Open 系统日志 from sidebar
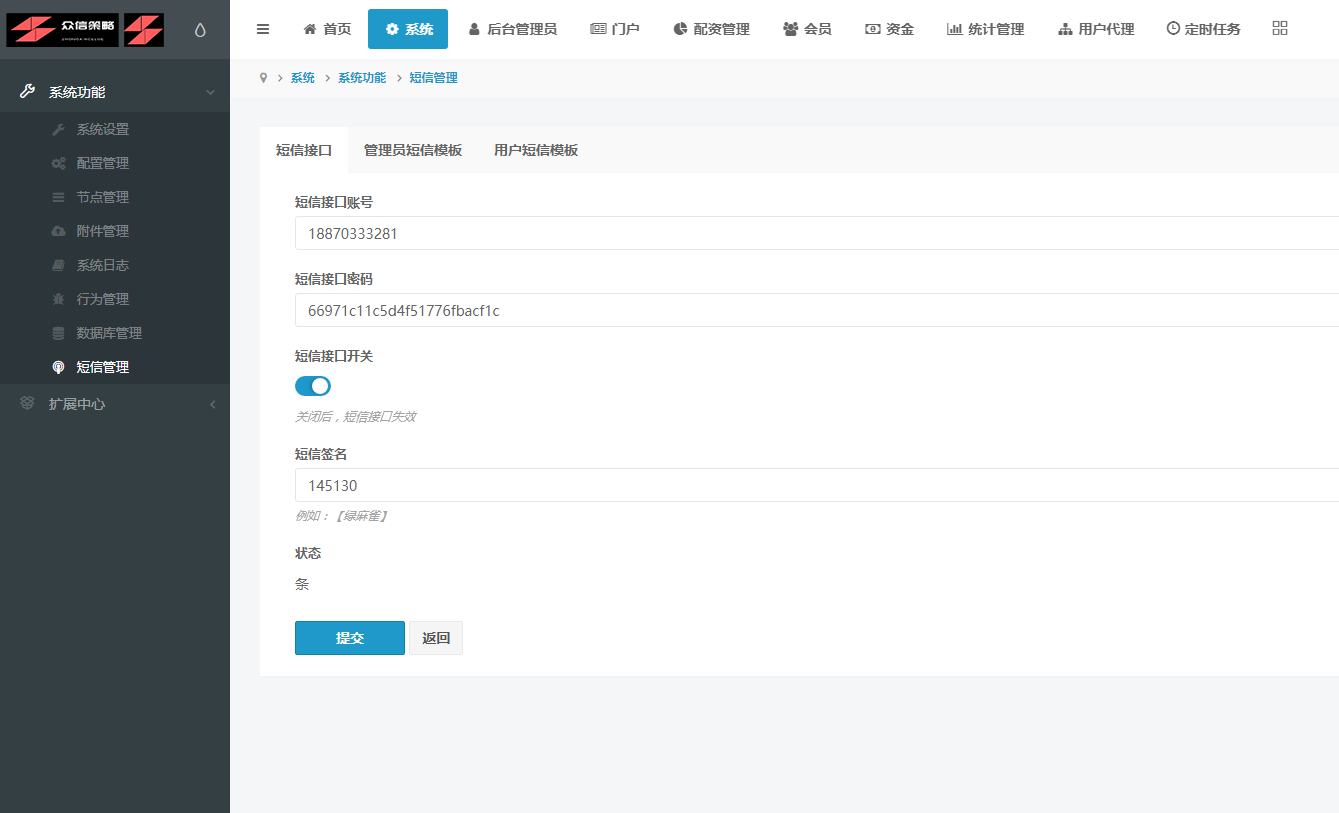Viewport: 1339px width, 813px height. pyautogui.click(x=102, y=265)
